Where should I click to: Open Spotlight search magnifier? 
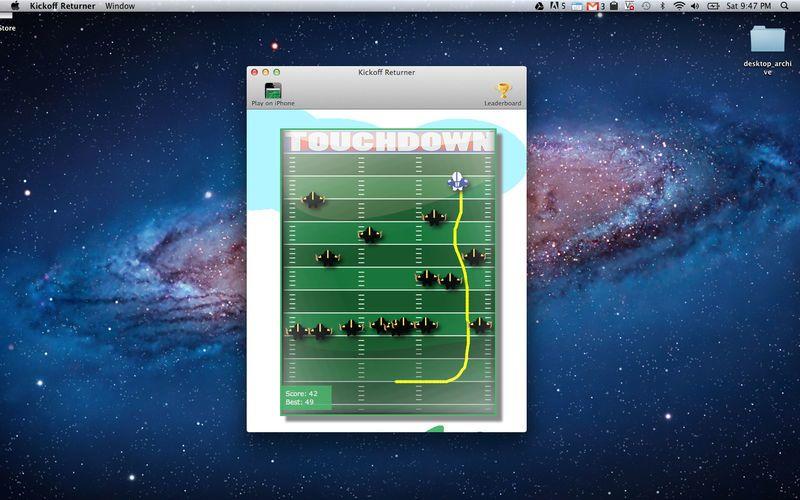(784, 6)
